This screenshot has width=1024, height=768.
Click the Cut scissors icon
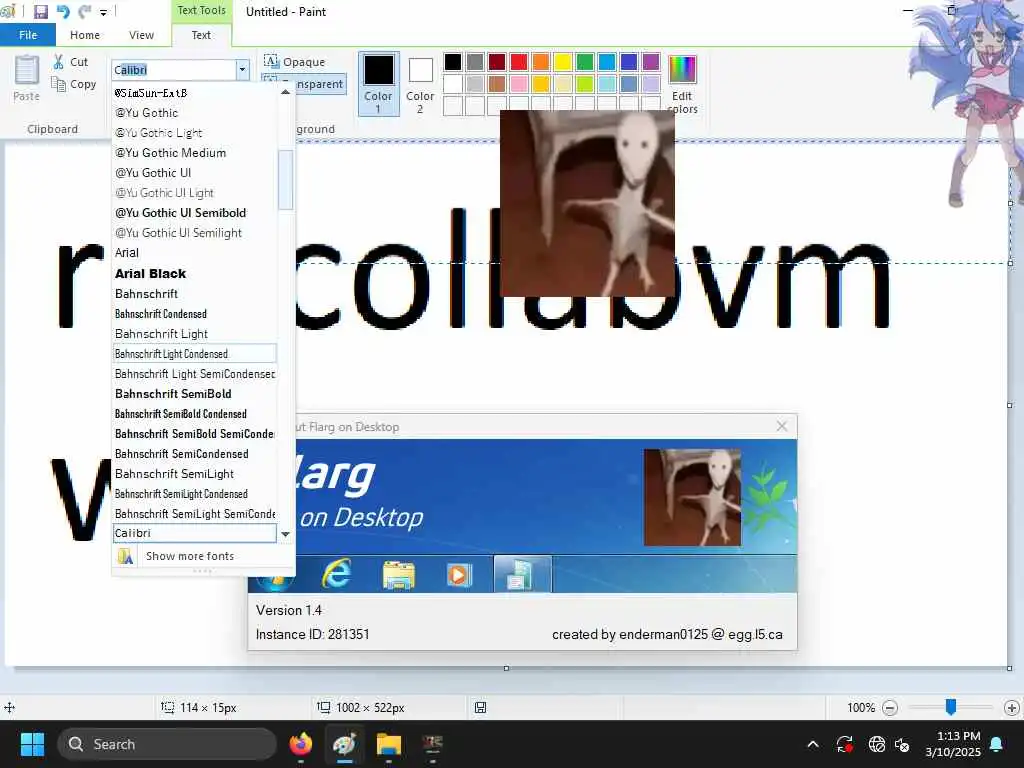pyautogui.click(x=59, y=61)
